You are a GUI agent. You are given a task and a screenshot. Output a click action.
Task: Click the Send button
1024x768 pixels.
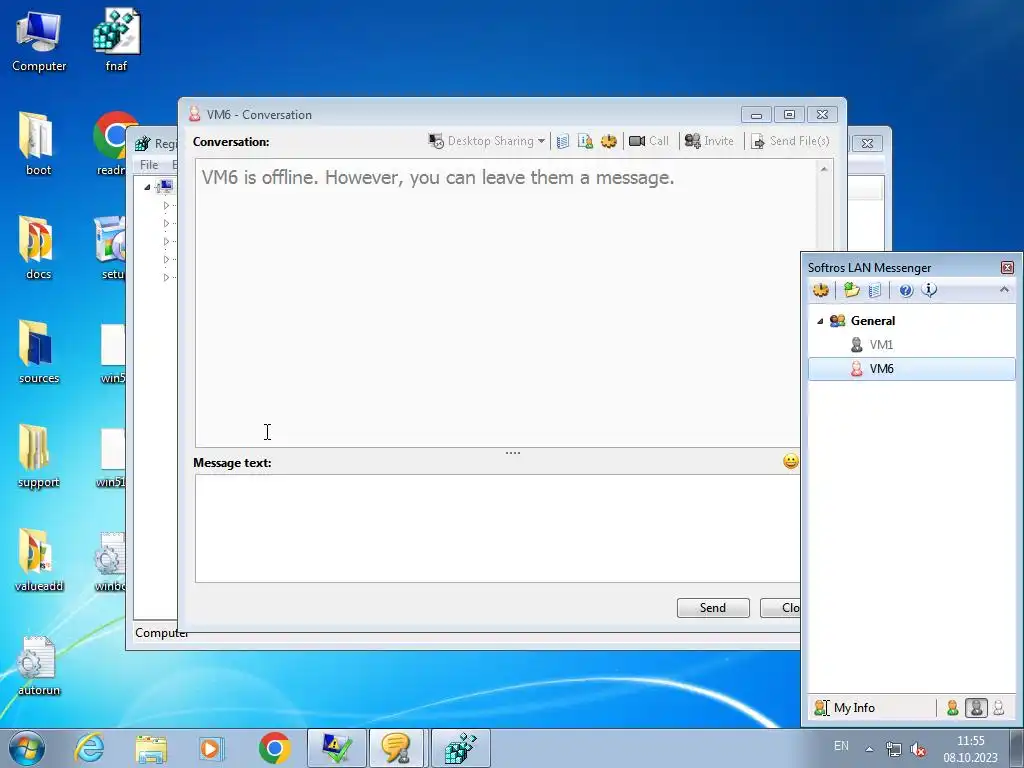coord(712,607)
